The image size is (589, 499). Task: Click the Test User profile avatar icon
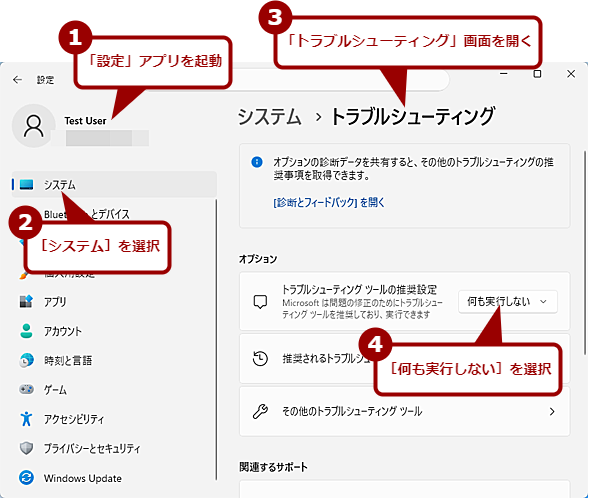tap(34, 126)
